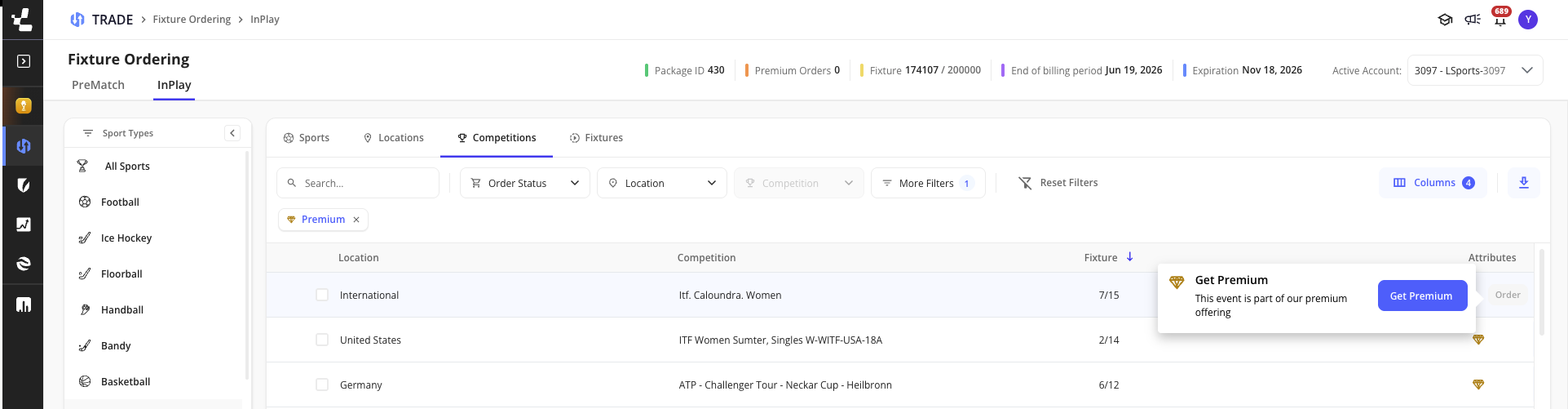Click the 6/12 fixture count
Image resolution: width=1568 pixels, height=409 pixels.
(x=1109, y=385)
